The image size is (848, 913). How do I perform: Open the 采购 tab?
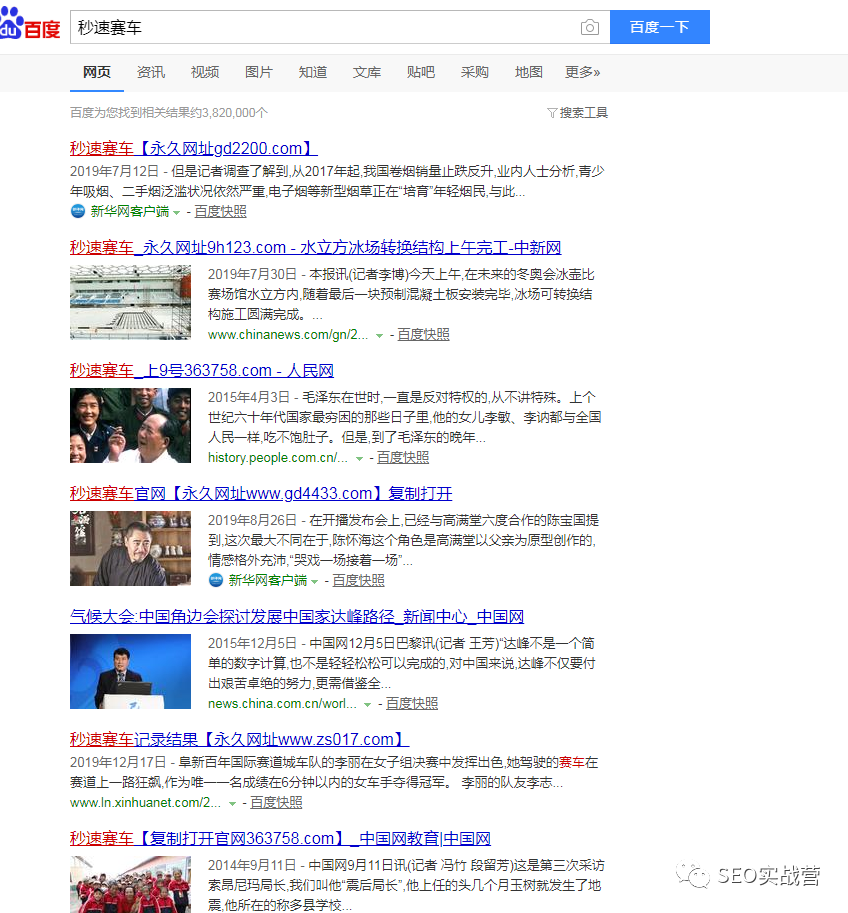[x=475, y=72]
